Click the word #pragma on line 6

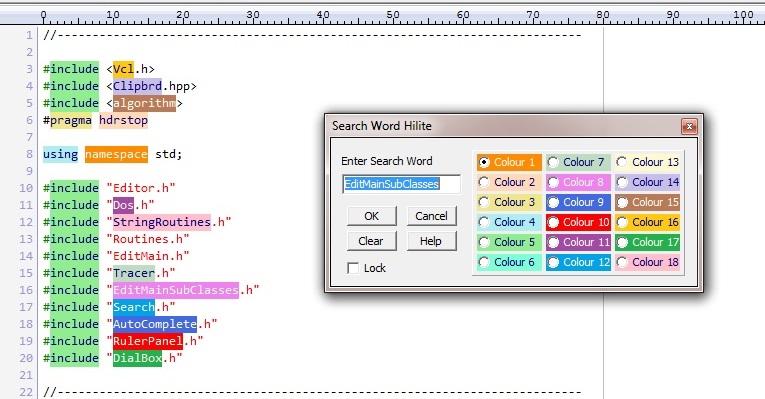click(x=67, y=120)
